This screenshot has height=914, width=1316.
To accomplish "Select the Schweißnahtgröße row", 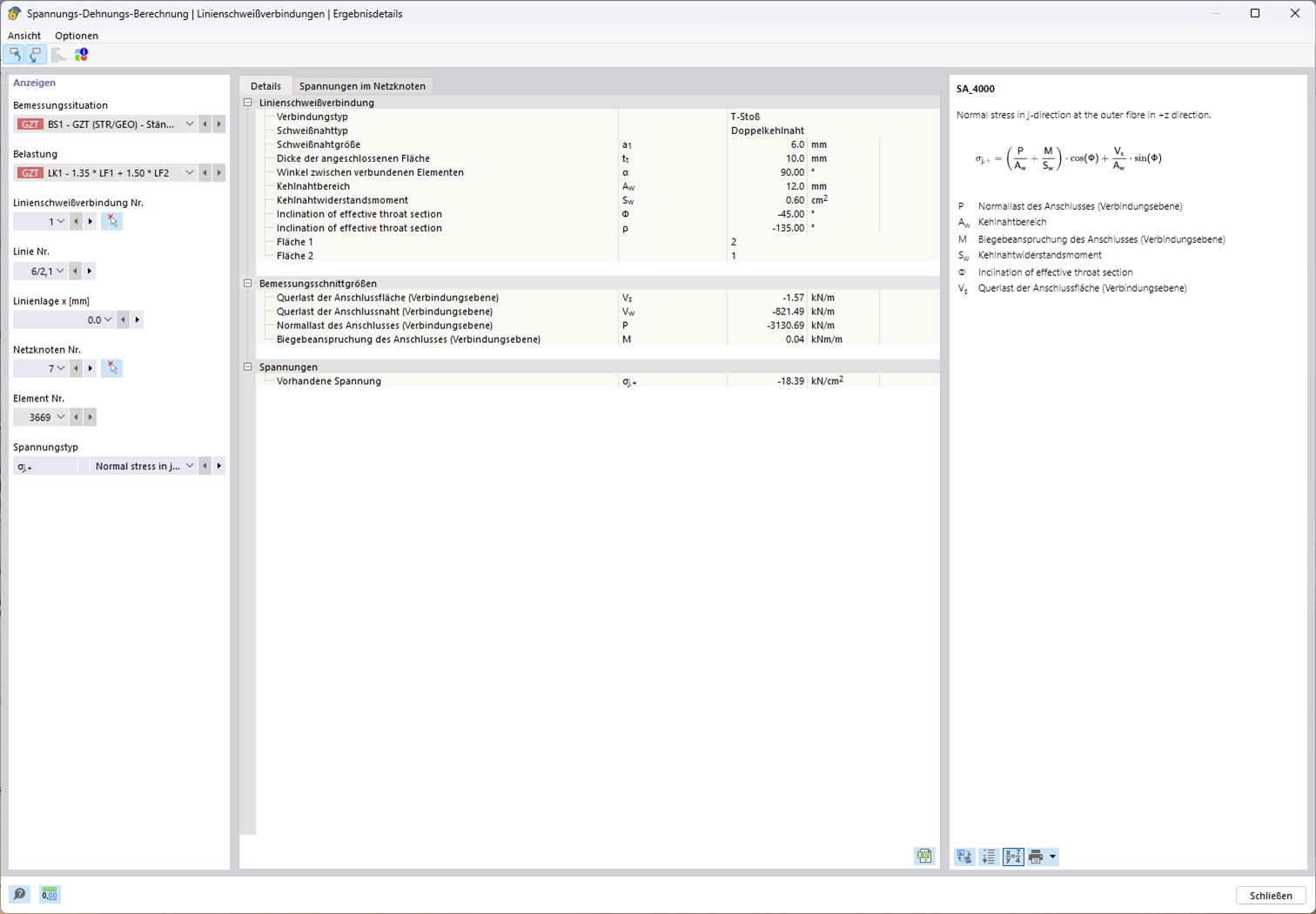I will click(x=598, y=144).
